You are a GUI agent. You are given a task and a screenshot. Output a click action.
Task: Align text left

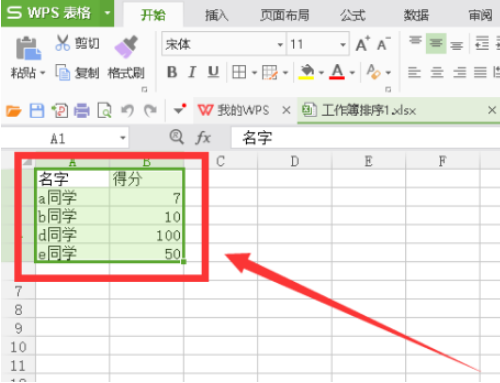(x=414, y=72)
